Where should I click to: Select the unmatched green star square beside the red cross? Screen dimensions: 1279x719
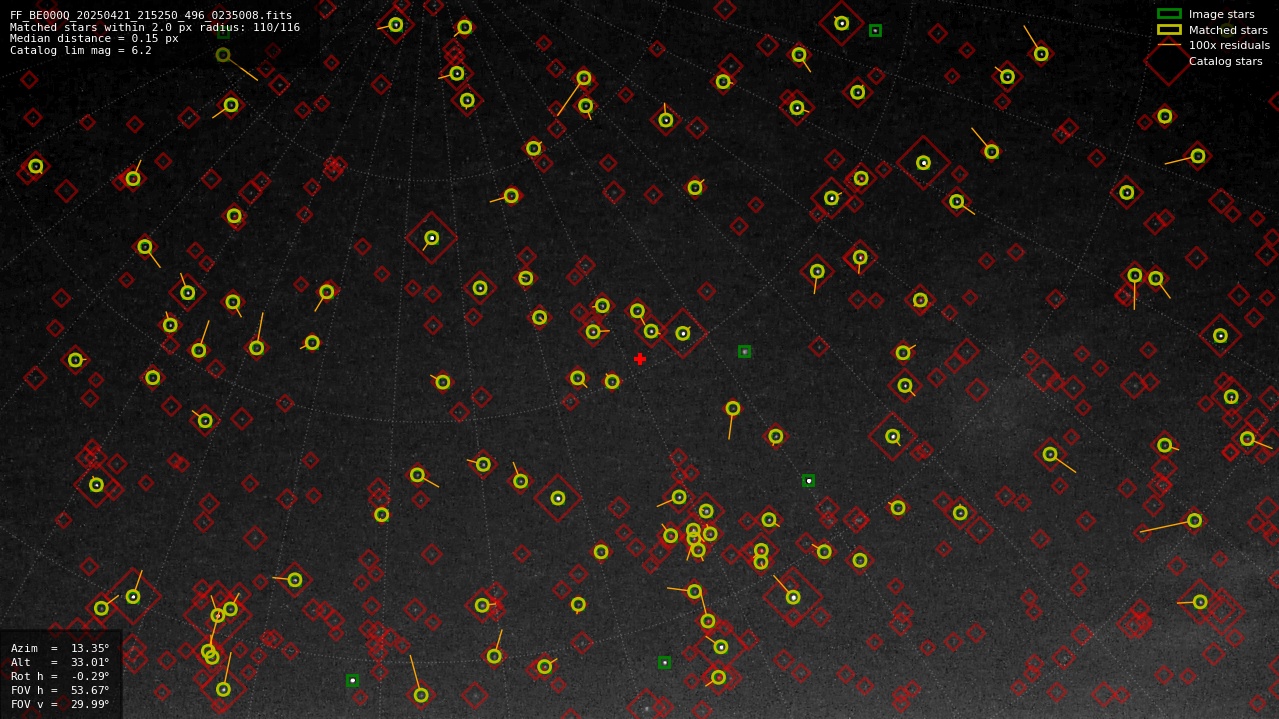745,352
